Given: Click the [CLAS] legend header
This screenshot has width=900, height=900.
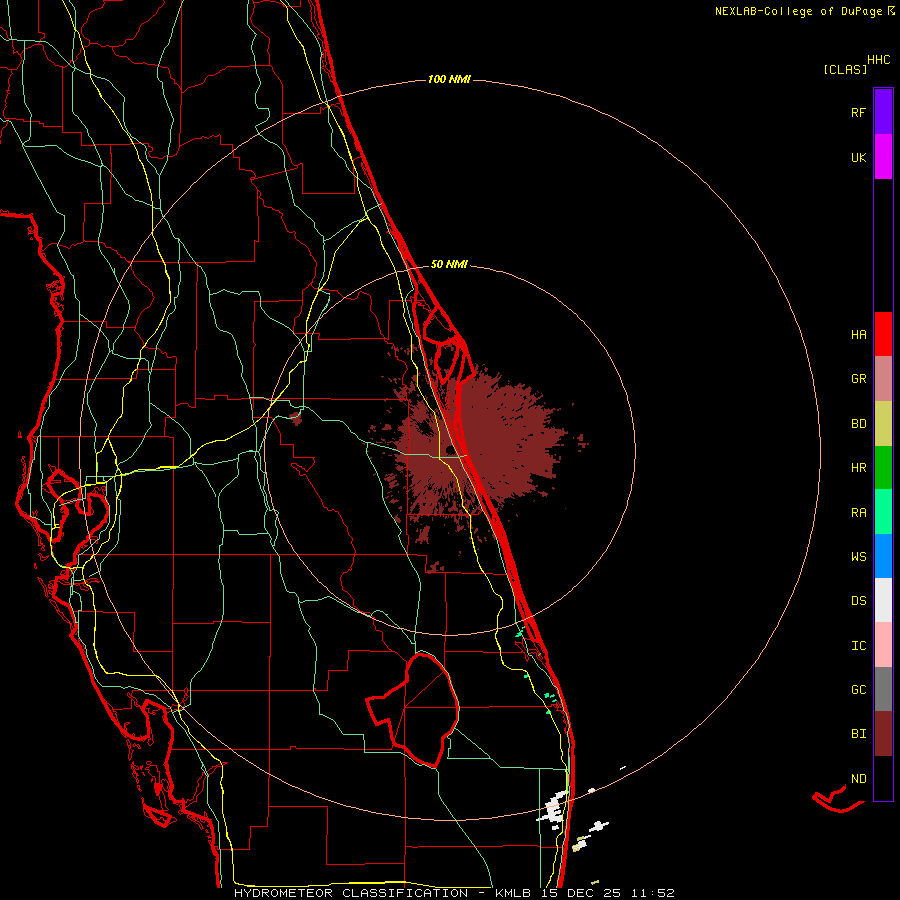Looking at the screenshot, I should 845,69.
